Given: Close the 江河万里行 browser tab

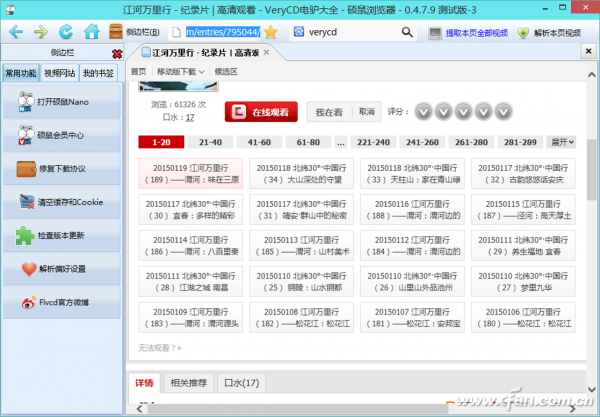Looking at the screenshot, I should [267, 52].
